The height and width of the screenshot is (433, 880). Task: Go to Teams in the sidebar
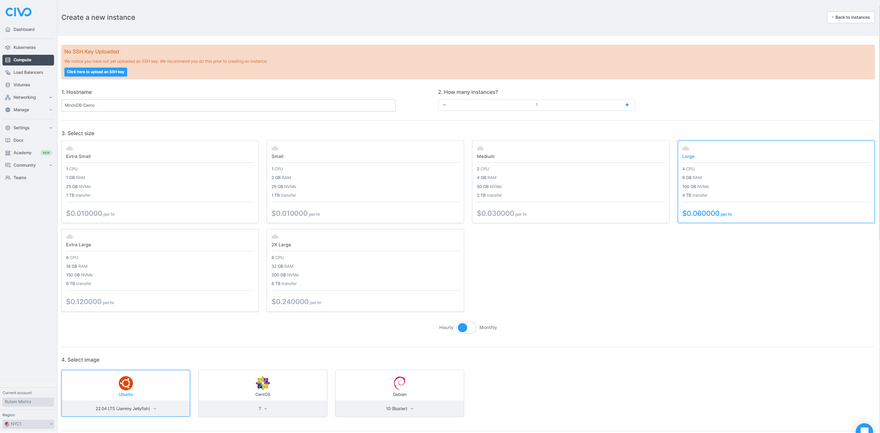click(20, 178)
